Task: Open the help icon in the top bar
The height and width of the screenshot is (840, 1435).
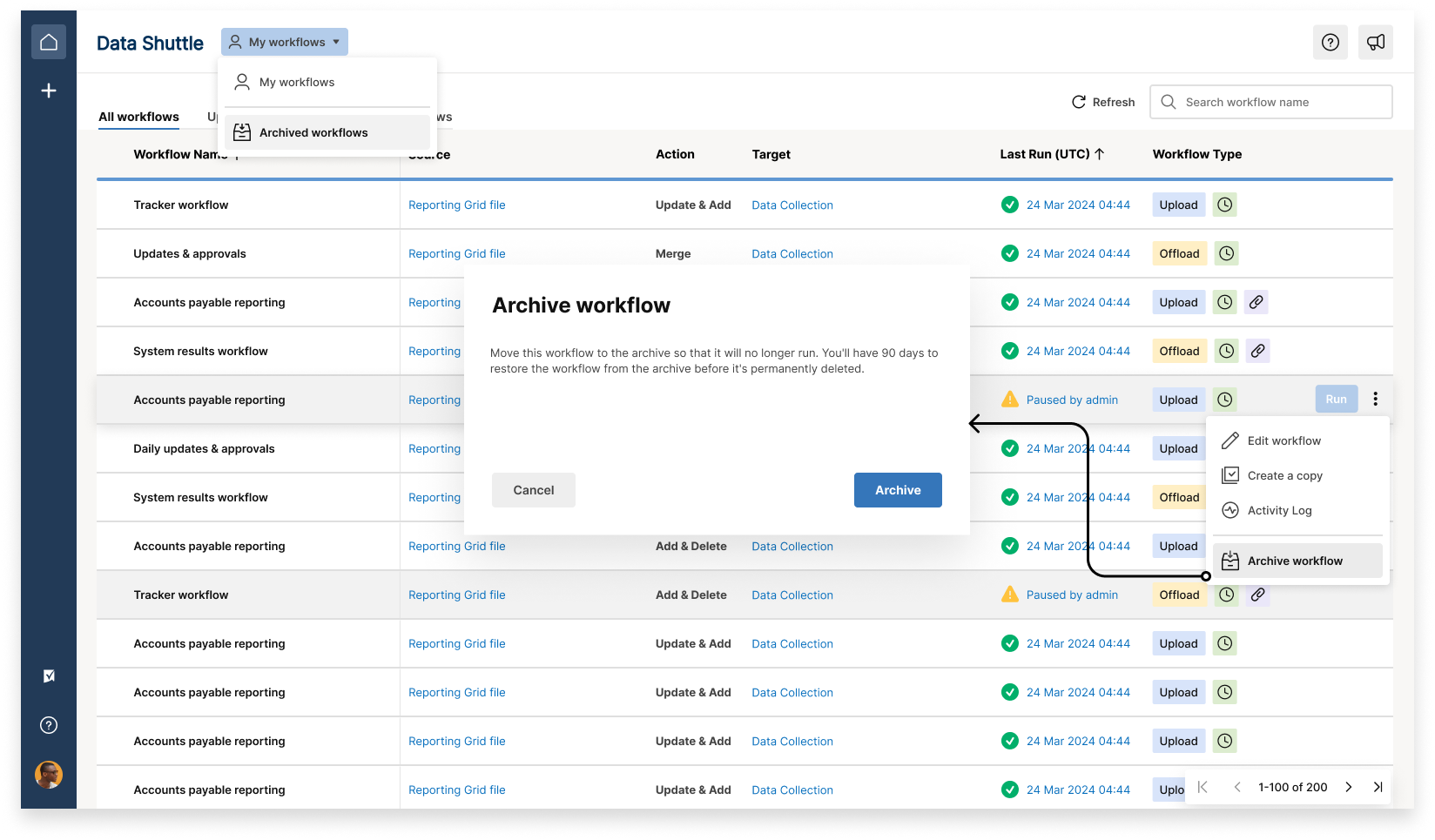Action: coord(1330,42)
